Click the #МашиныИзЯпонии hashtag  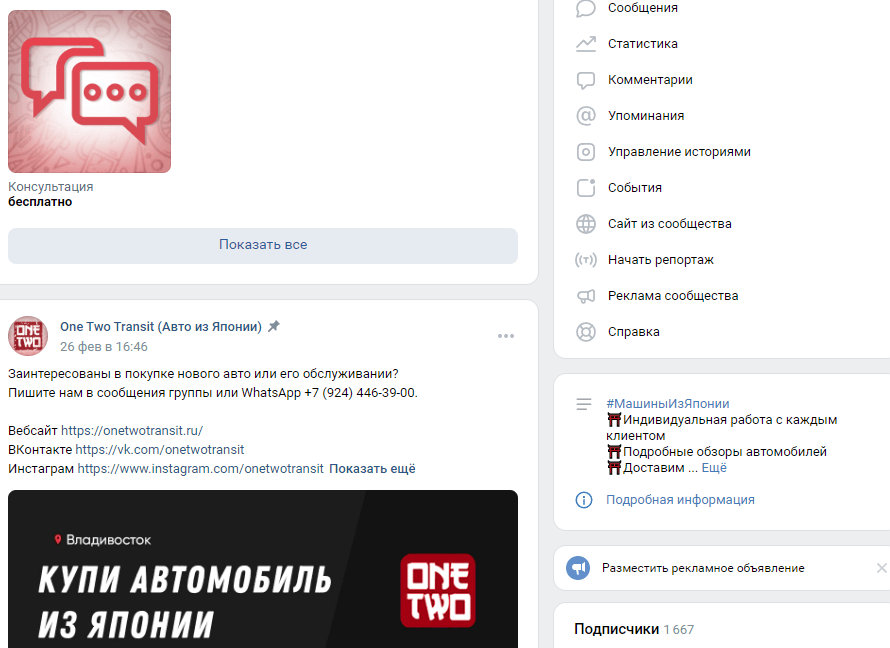[x=668, y=403]
